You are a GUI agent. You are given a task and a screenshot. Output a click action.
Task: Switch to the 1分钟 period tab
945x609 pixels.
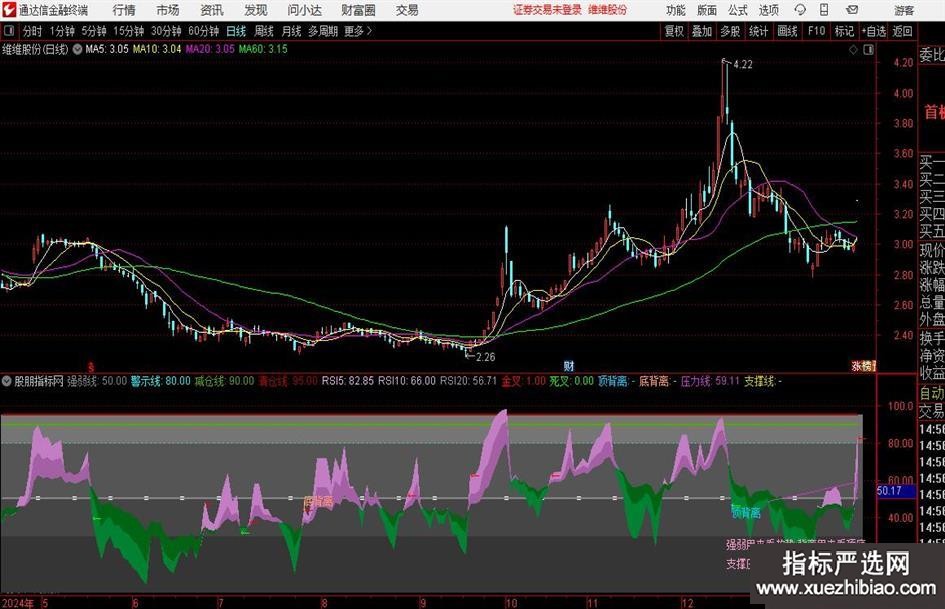(61, 31)
